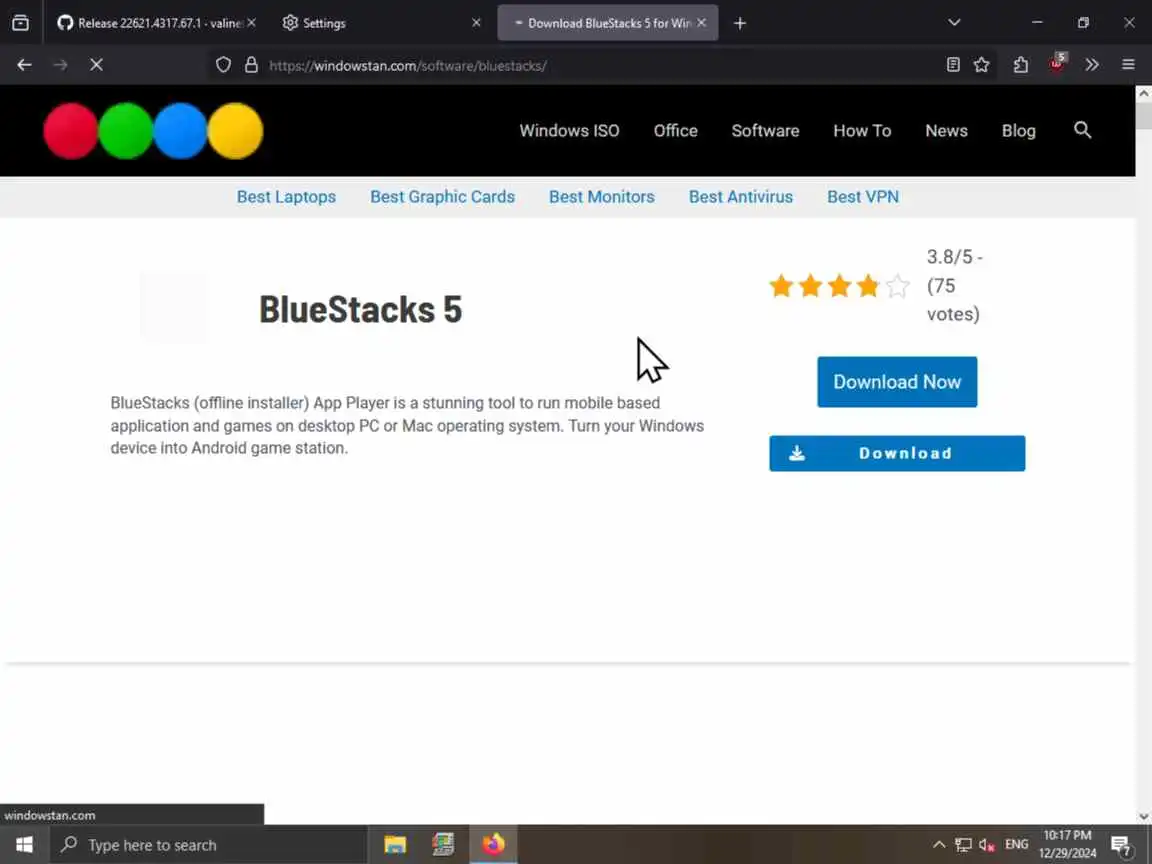Open the Software menu item
Screen dimensions: 1152x864
coord(766,131)
